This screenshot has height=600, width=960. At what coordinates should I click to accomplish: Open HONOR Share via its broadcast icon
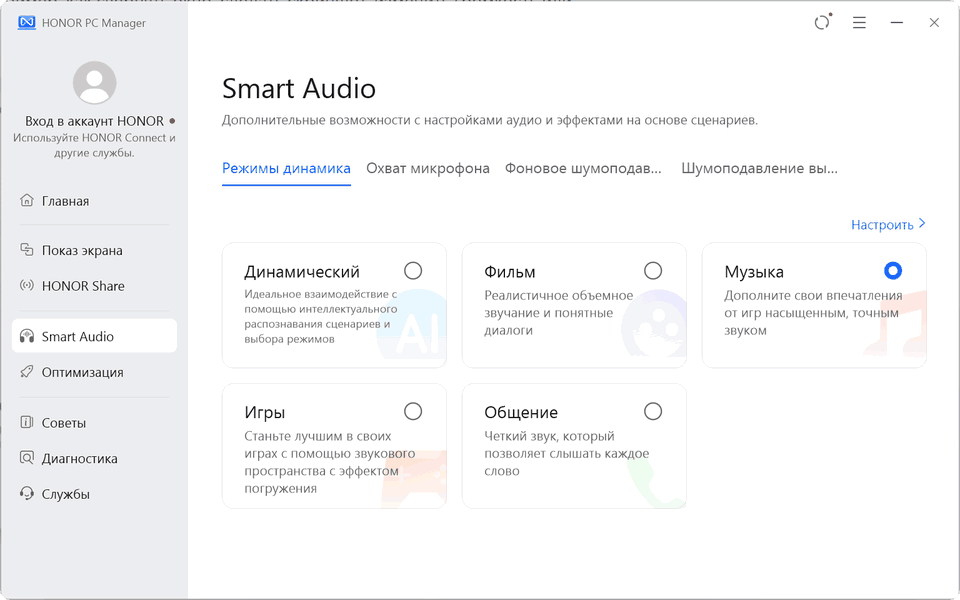26,285
